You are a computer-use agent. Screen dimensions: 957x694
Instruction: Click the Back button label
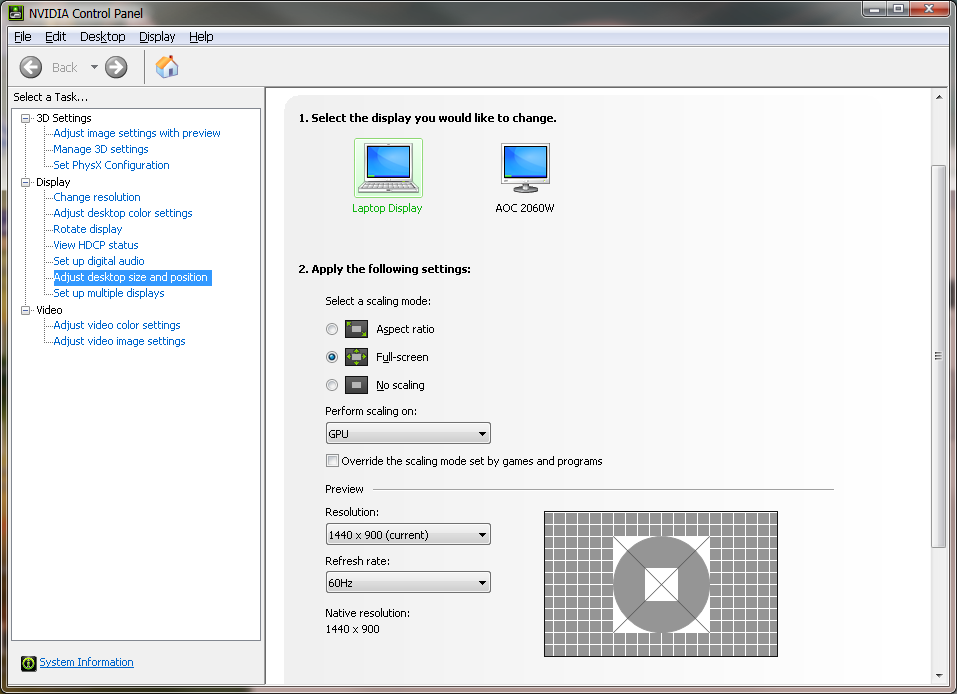pyautogui.click(x=65, y=67)
